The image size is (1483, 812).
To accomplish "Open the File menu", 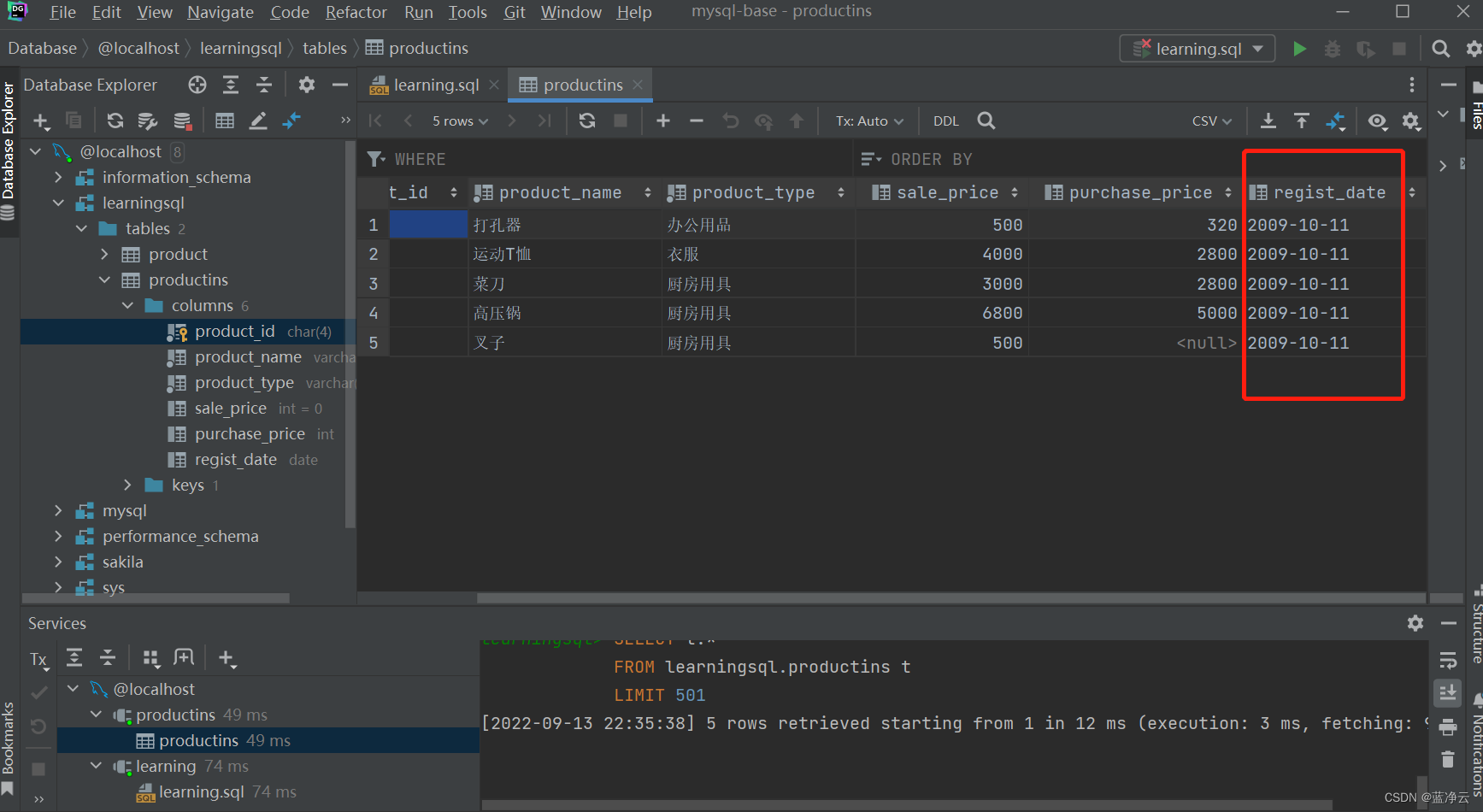I will (62, 12).
